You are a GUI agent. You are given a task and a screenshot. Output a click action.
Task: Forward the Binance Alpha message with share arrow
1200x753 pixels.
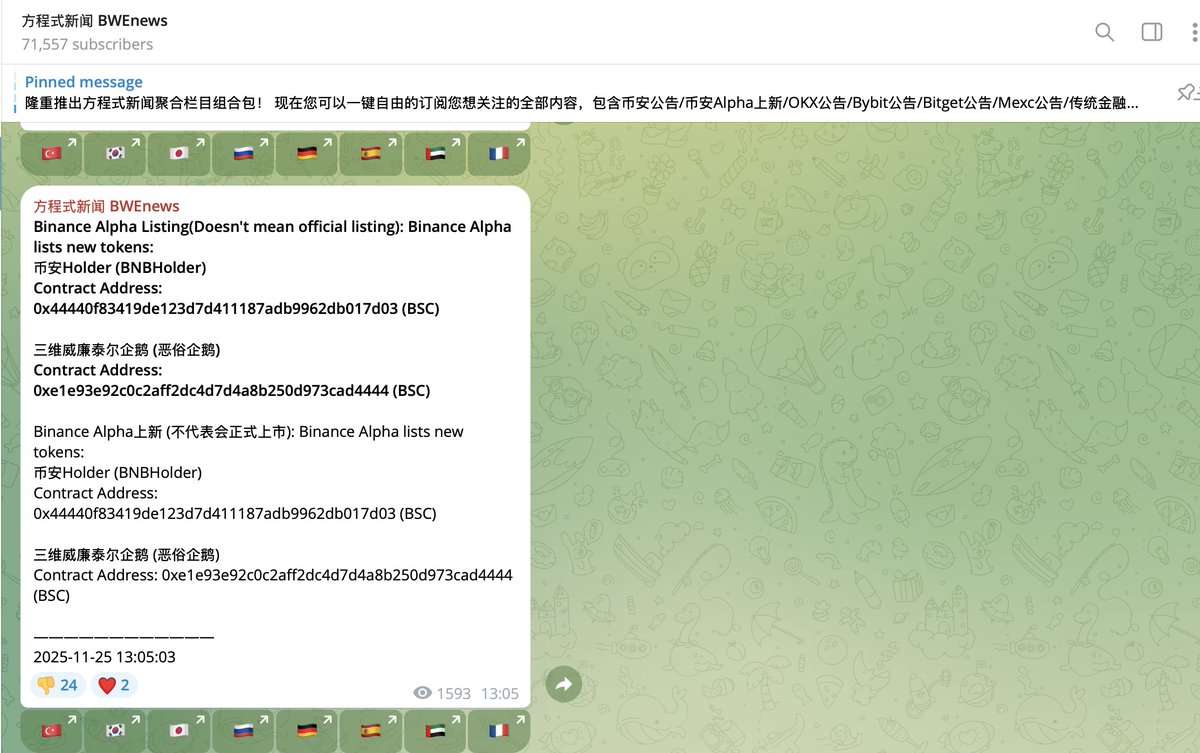[562, 685]
